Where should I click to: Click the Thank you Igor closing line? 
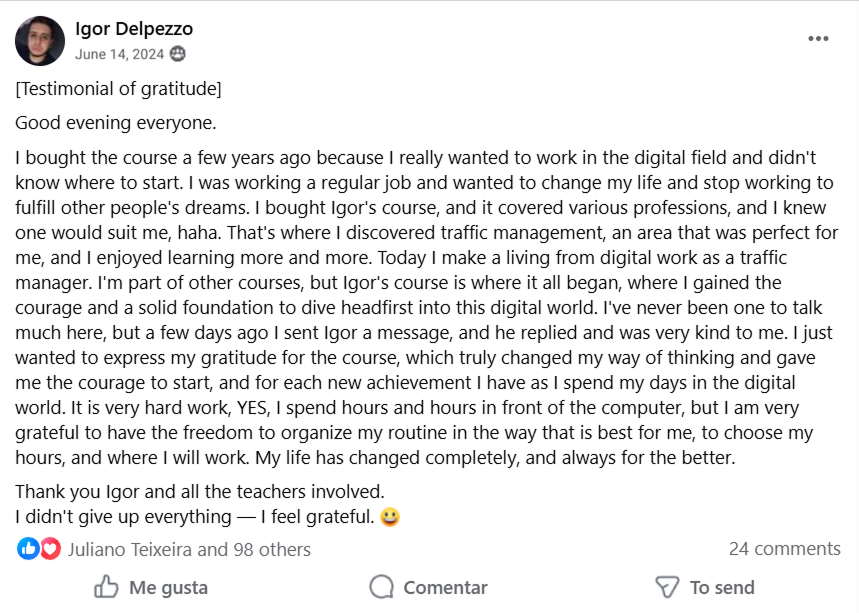coord(199,492)
